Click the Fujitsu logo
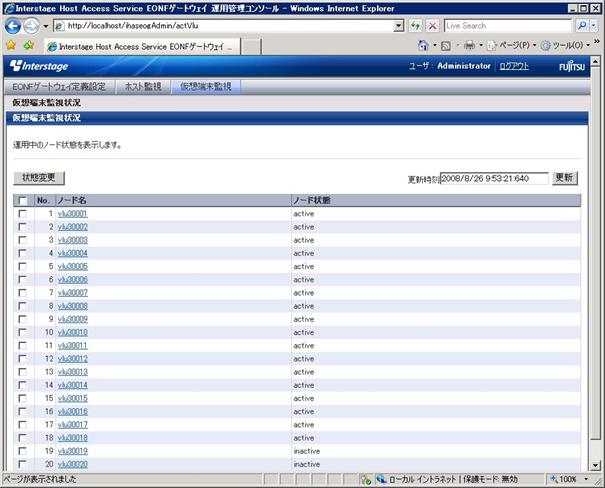This screenshot has height=488, width=605. [572, 66]
